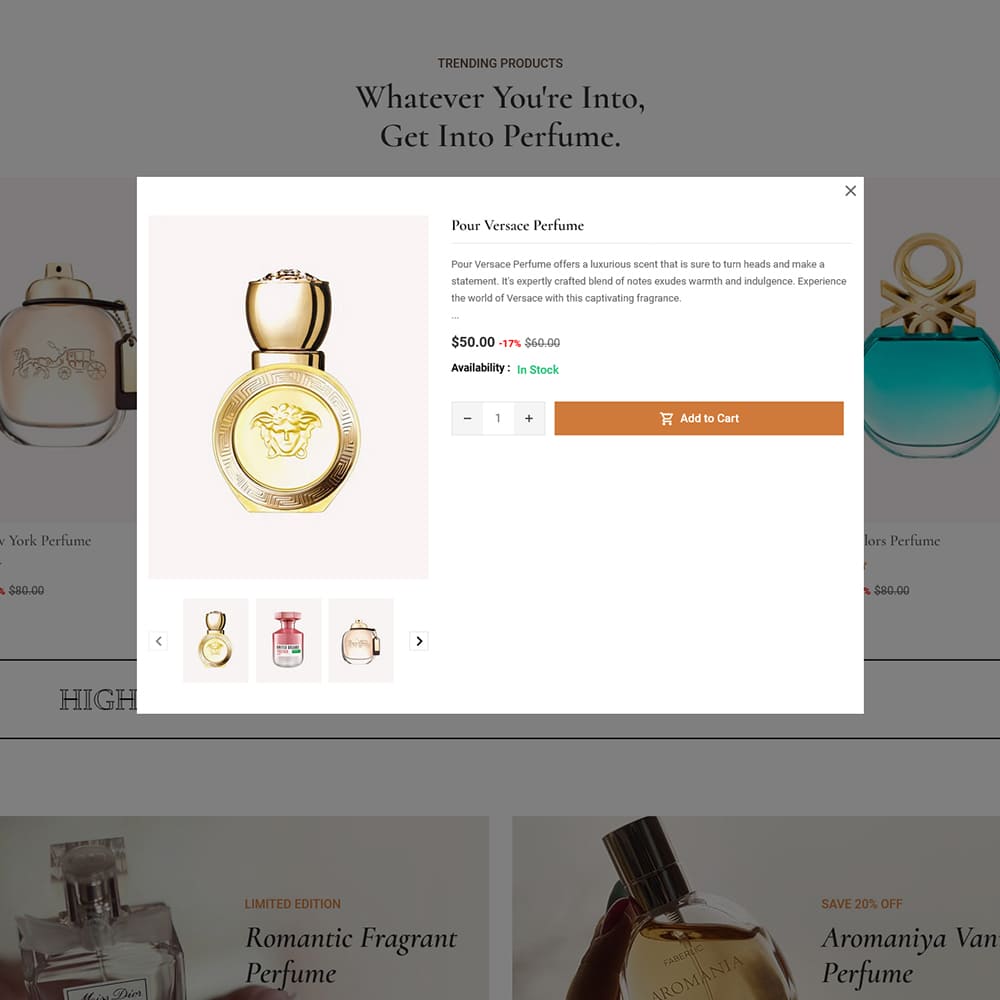The image size is (1000, 1000).
Task: Show previous thumbnail with left arrow
Action: click(158, 641)
